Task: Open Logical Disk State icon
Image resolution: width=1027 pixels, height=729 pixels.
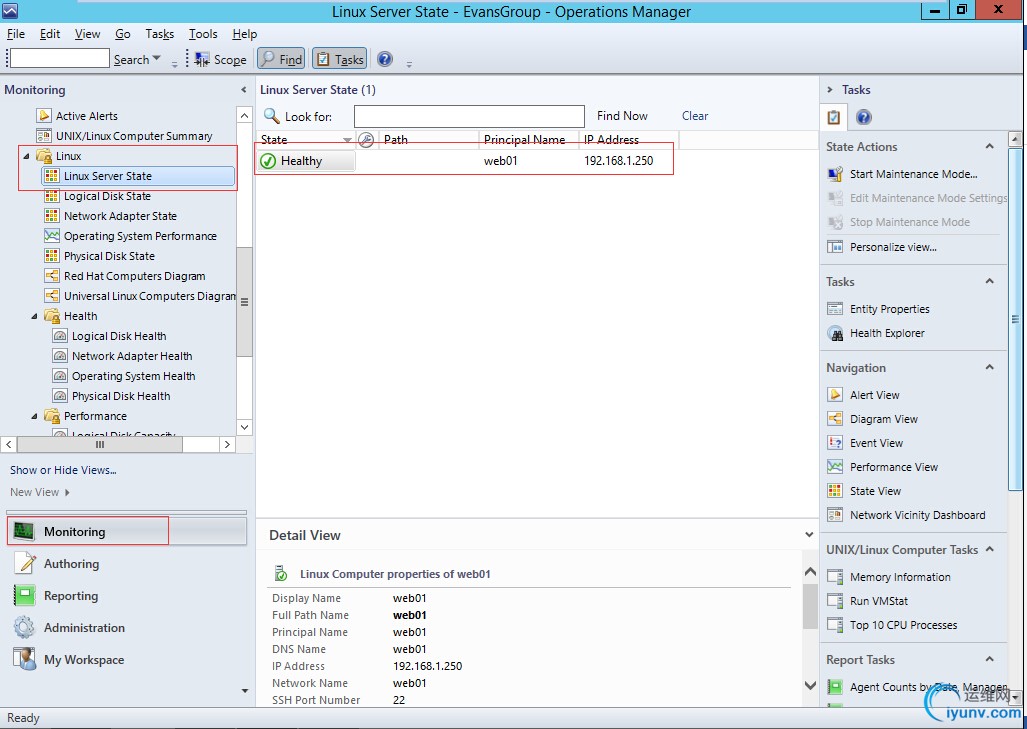Action: coord(52,196)
